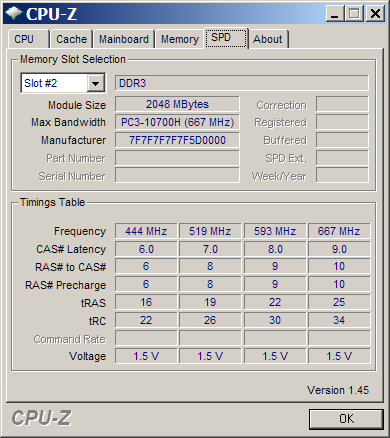Click the manufacturer value 7F7F7F7F7F5D0000
The image size is (390, 438).
pos(177,140)
